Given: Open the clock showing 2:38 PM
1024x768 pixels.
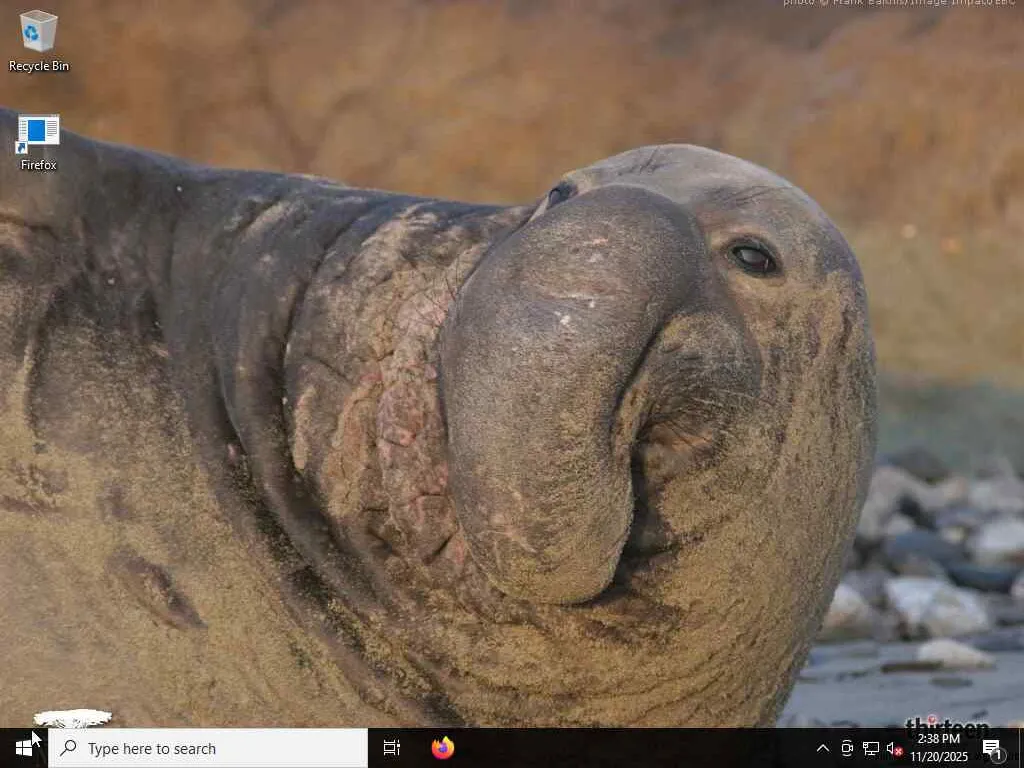Looking at the screenshot, I should [939, 748].
